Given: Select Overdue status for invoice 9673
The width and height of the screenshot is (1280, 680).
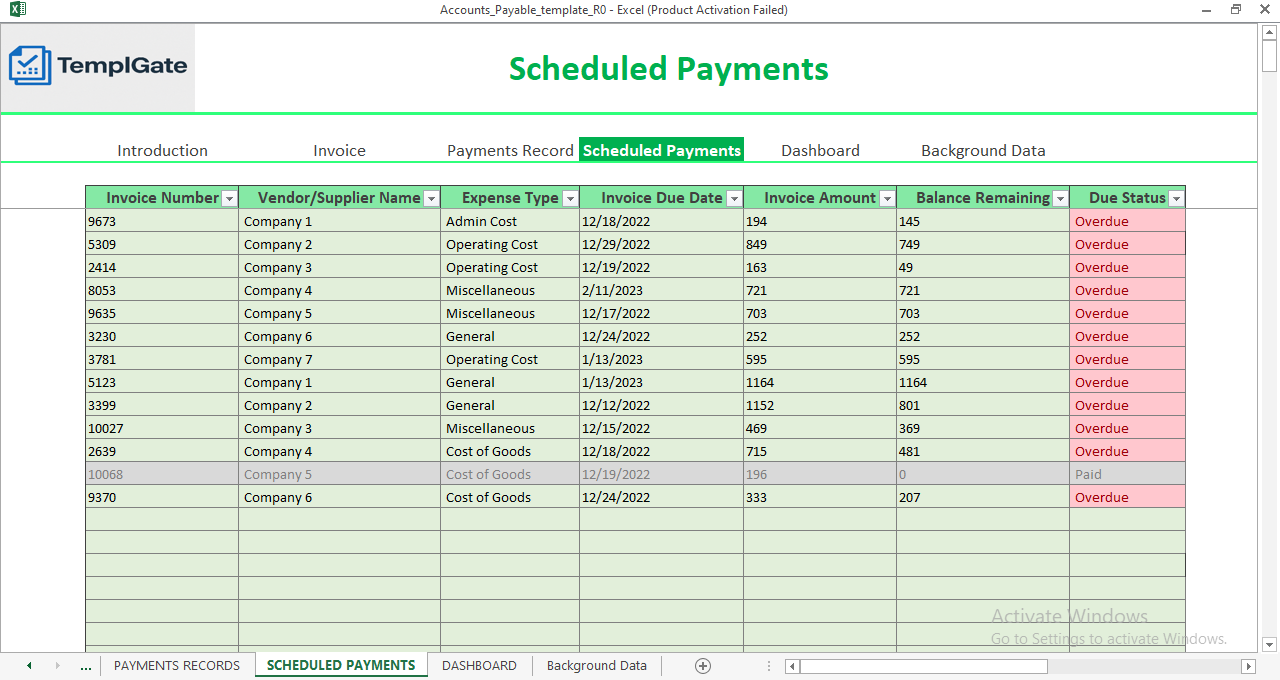Looking at the screenshot, I should 1128,221.
